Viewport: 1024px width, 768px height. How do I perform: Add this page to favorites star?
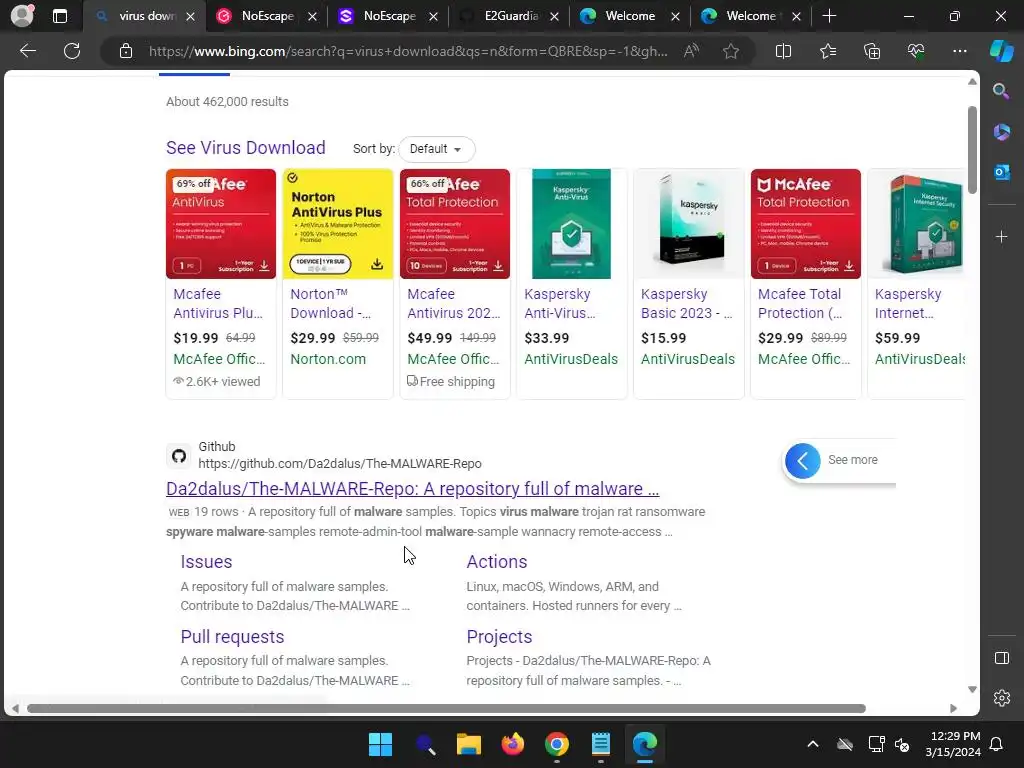pyautogui.click(x=731, y=51)
